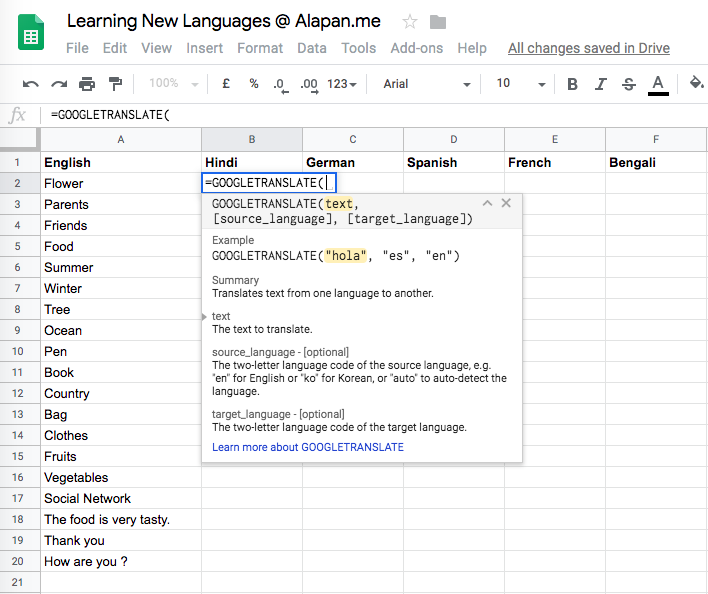Screen dimensions: 708x594
Task: Select the 'Hindi' header cell
Action: click(252, 162)
